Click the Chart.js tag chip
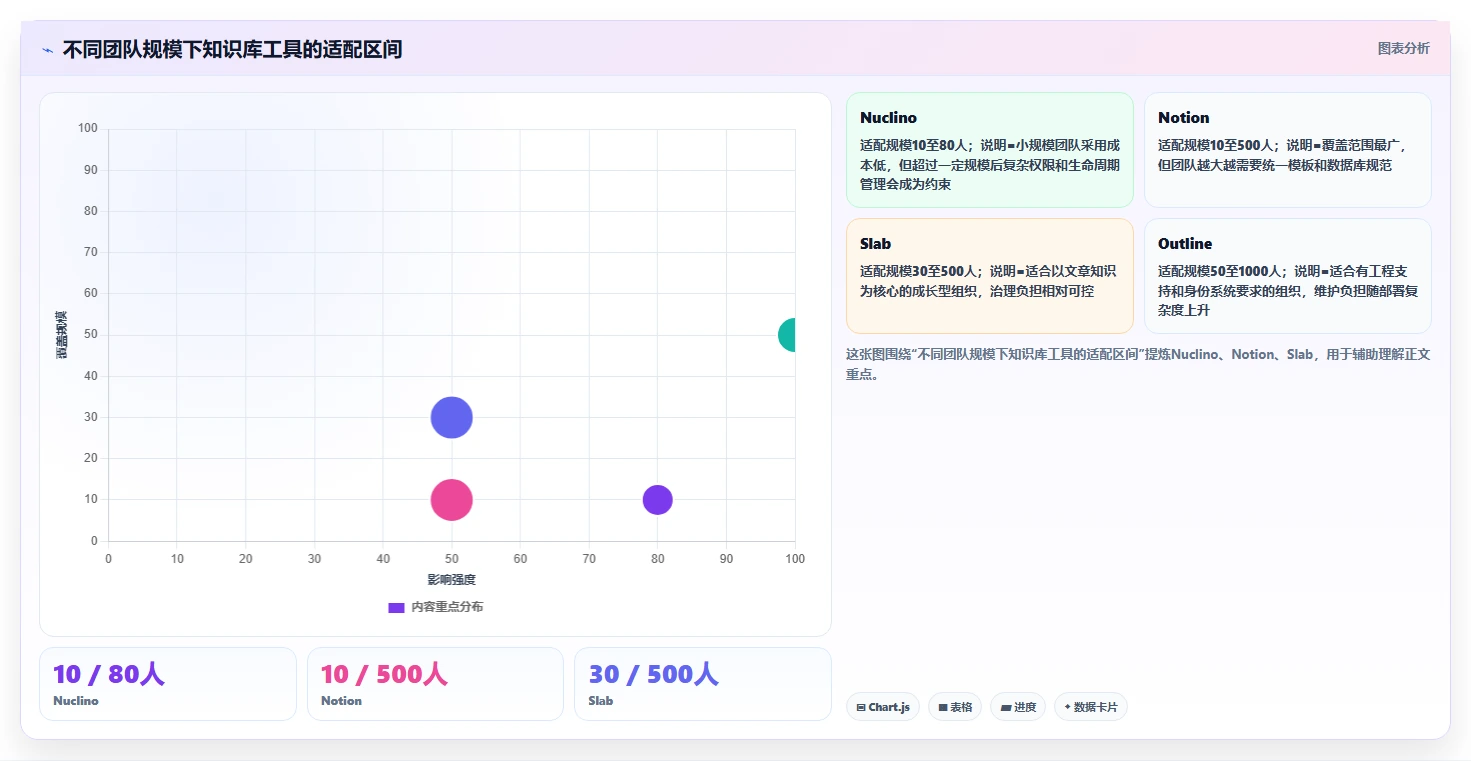1471x761 pixels. (883, 707)
